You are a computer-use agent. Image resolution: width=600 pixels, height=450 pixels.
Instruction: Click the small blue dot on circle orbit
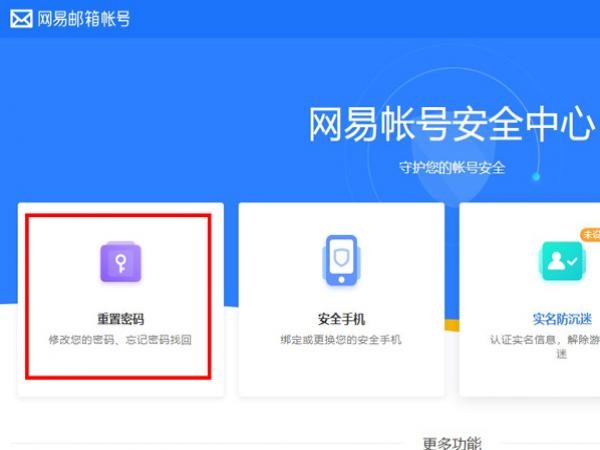click(x=536, y=177)
